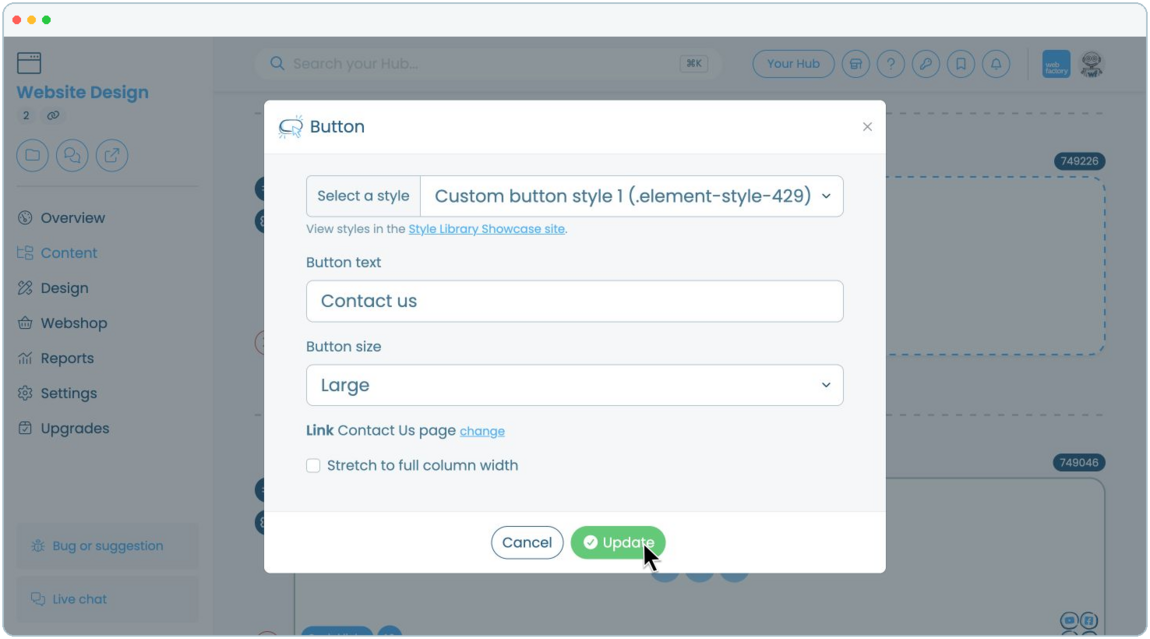Click the 749226 block ID badge
1150x639 pixels.
coord(1080,161)
